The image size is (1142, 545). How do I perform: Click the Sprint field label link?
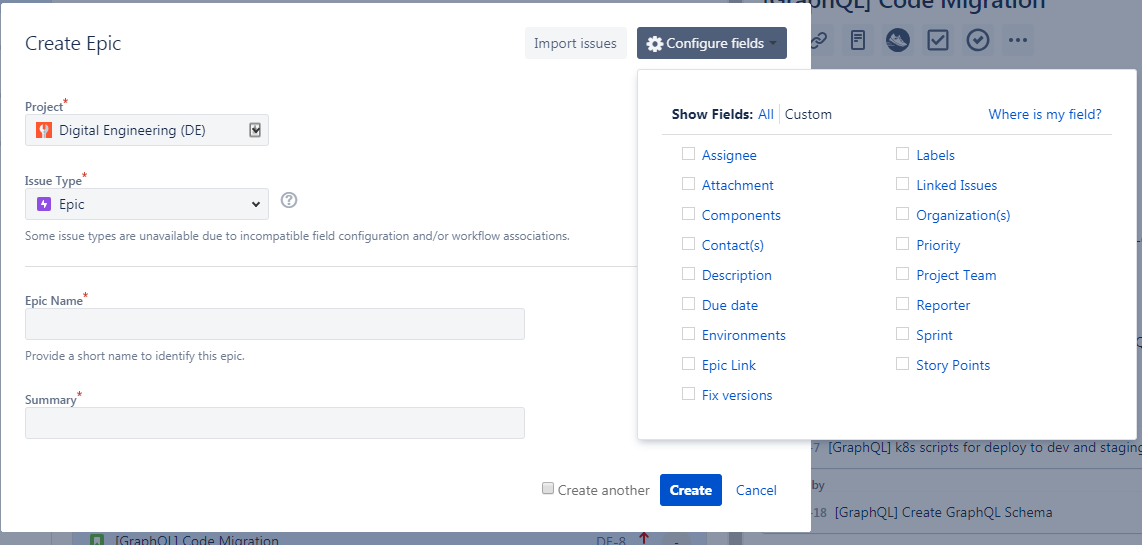tap(934, 335)
